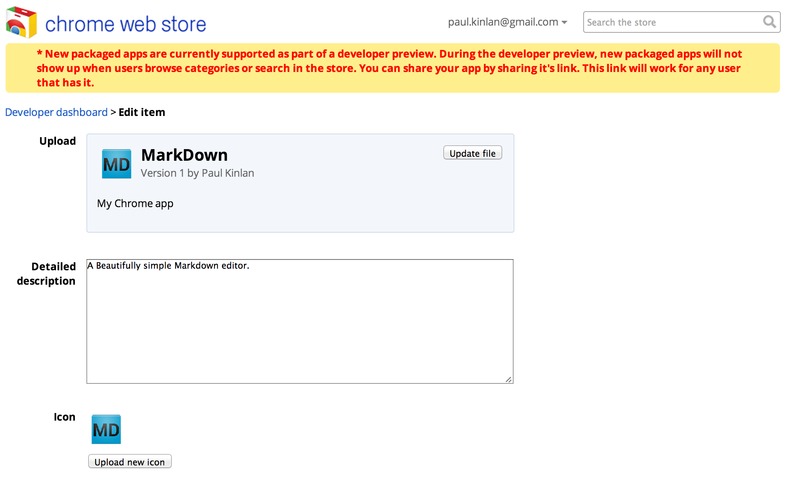Click the MarkDown MD icon in the upload box
788x491 pixels.
coord(117,163)
